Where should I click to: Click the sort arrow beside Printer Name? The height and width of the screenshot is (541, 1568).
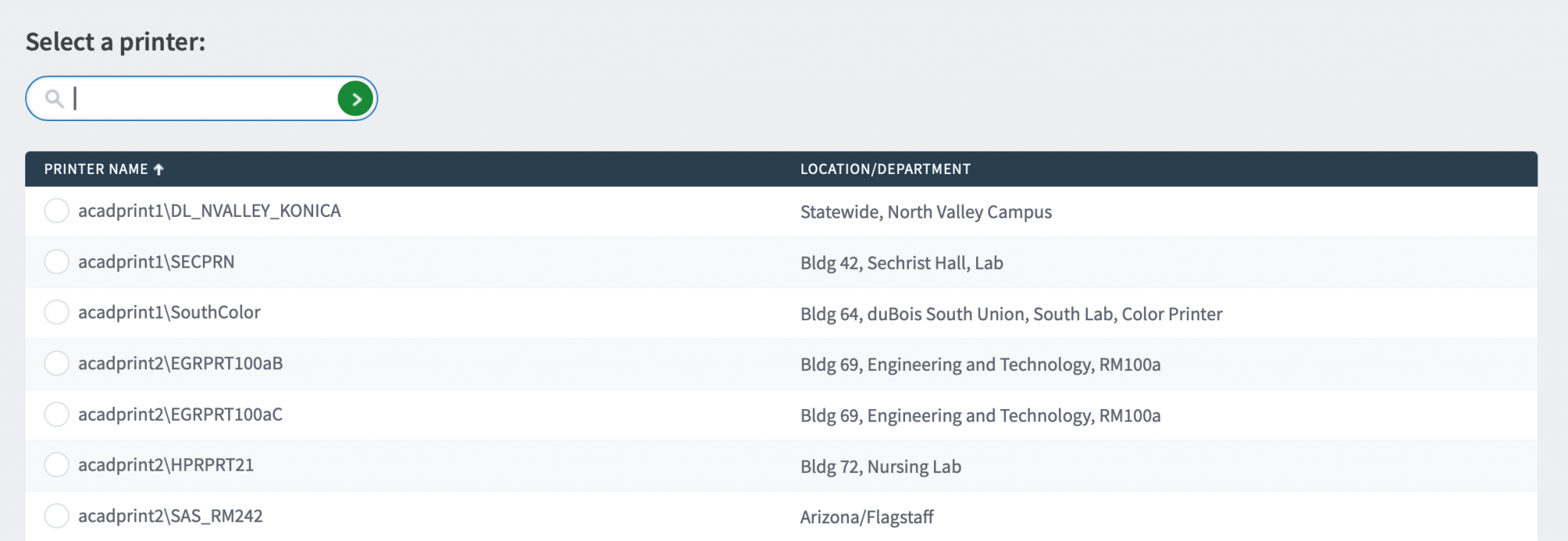158,169
